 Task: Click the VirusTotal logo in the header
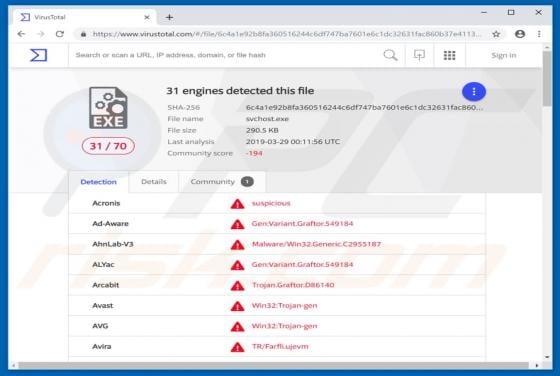tap(39, 55)
